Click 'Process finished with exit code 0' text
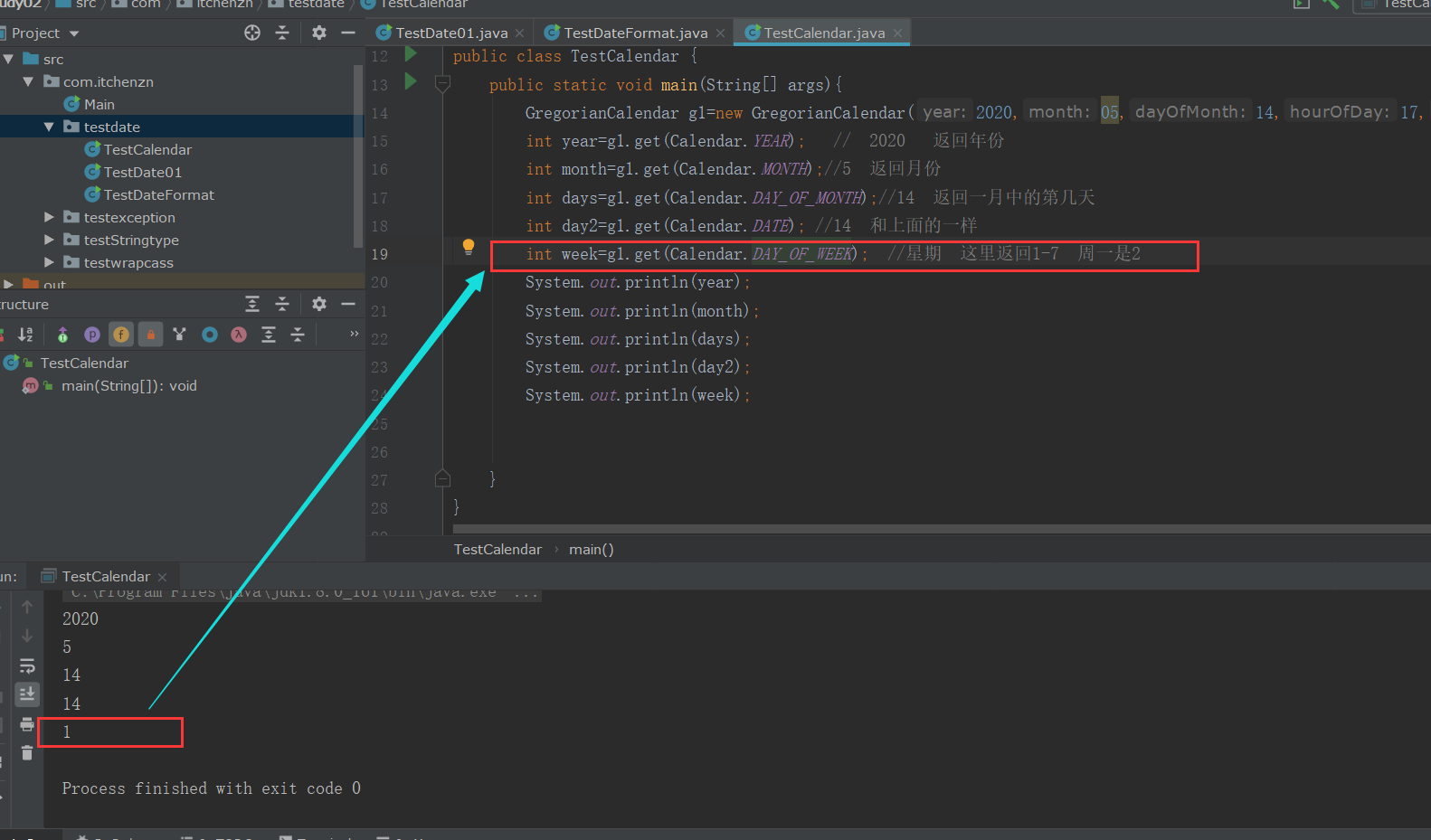 pyautogui.click(x=211, y=788)
